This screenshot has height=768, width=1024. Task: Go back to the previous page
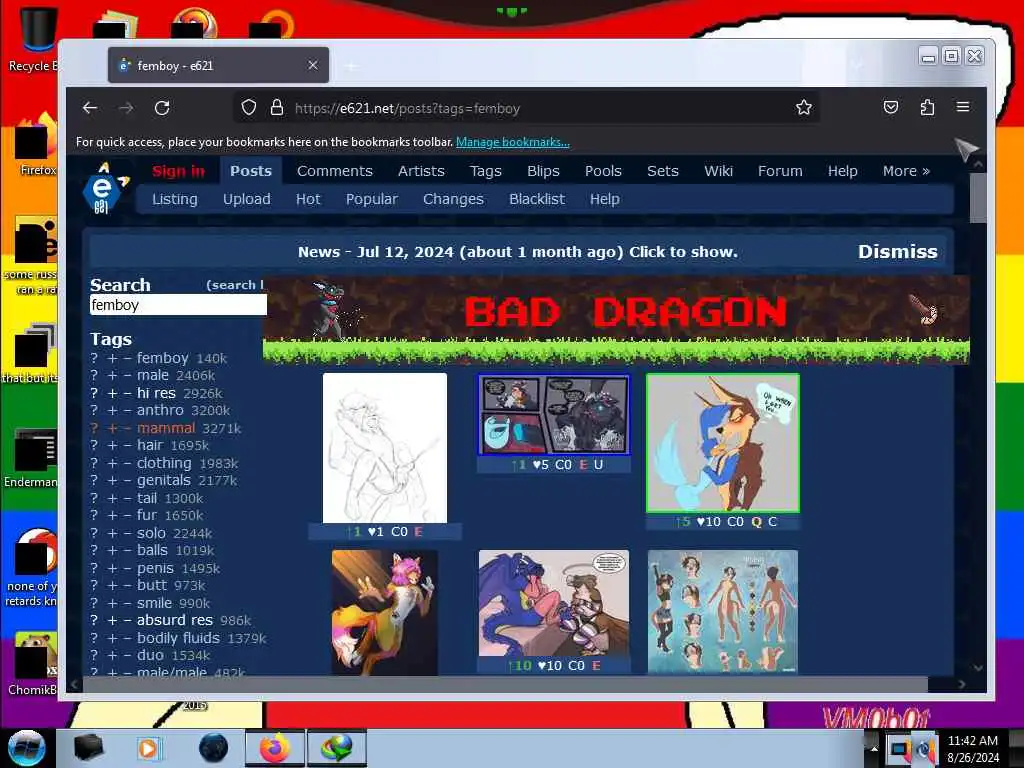(x=90, y=108)
